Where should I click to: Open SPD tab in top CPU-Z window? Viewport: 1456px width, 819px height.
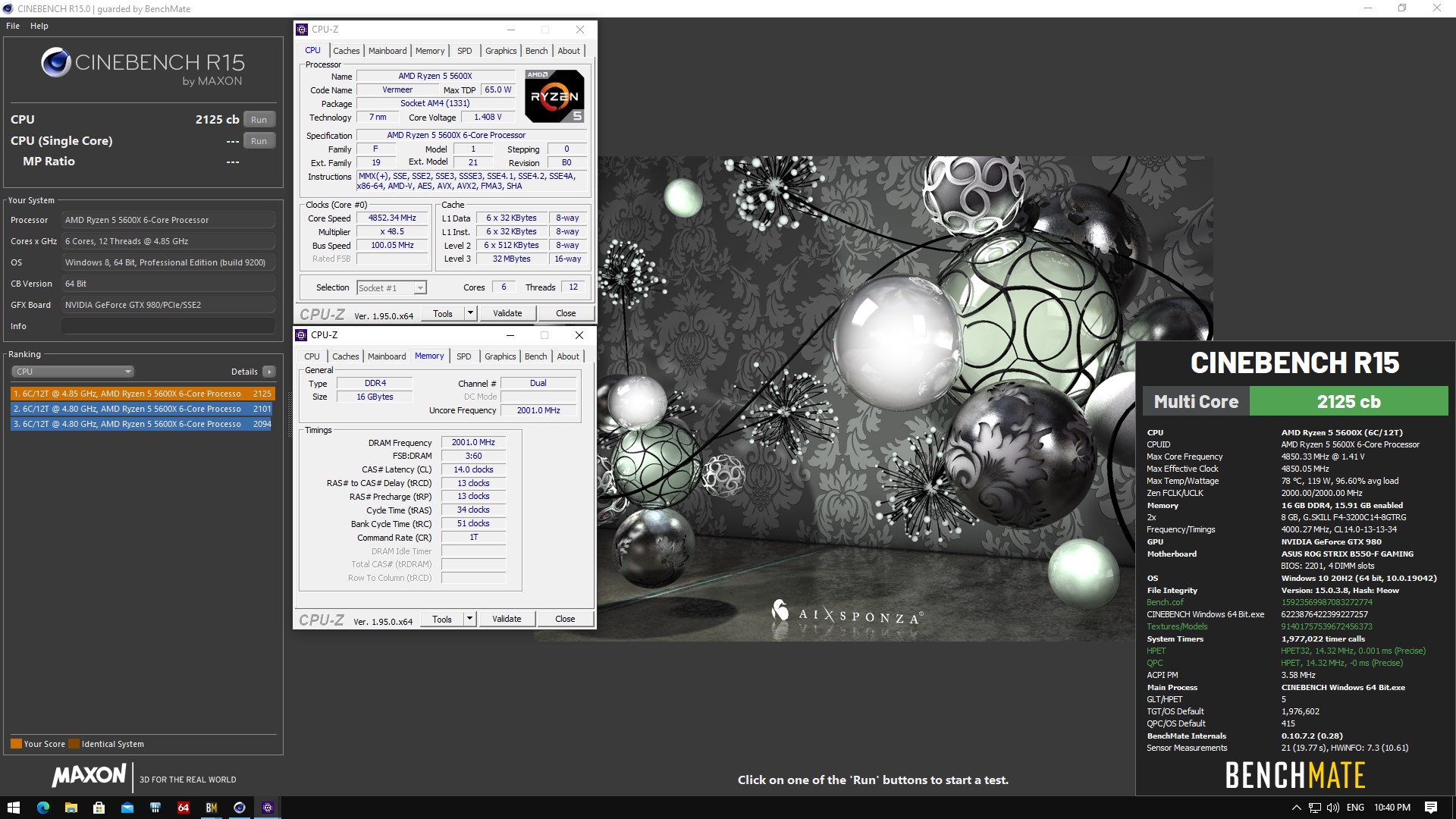[x=465, y=51]
